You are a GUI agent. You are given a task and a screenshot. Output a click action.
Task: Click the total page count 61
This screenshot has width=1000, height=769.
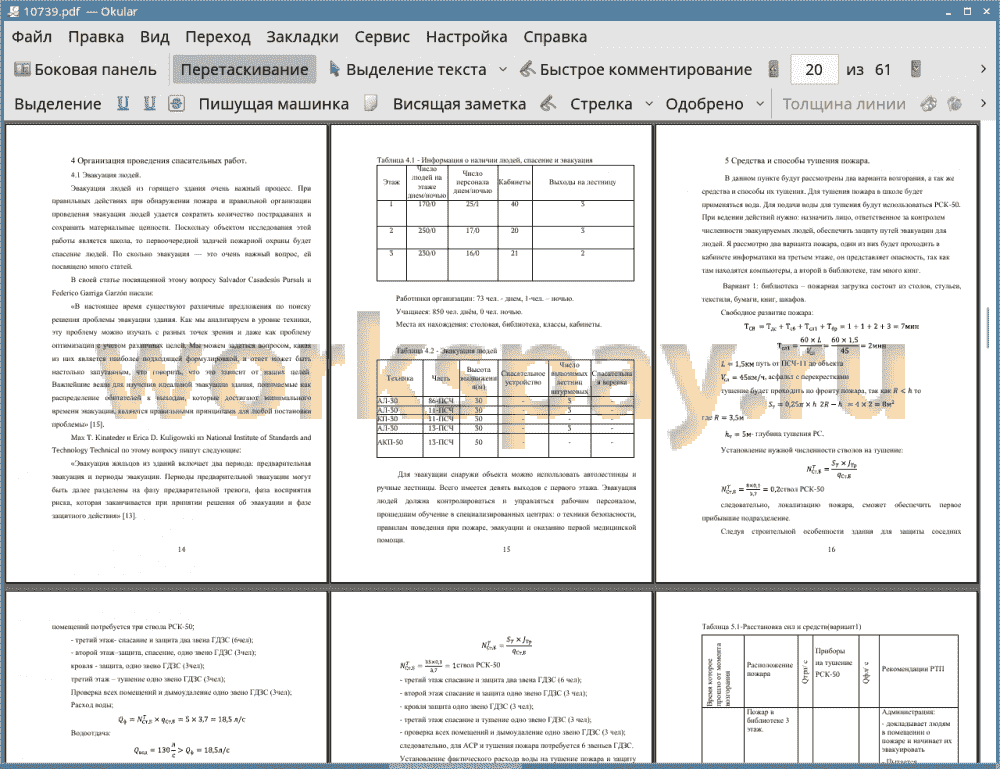[882, 70]
